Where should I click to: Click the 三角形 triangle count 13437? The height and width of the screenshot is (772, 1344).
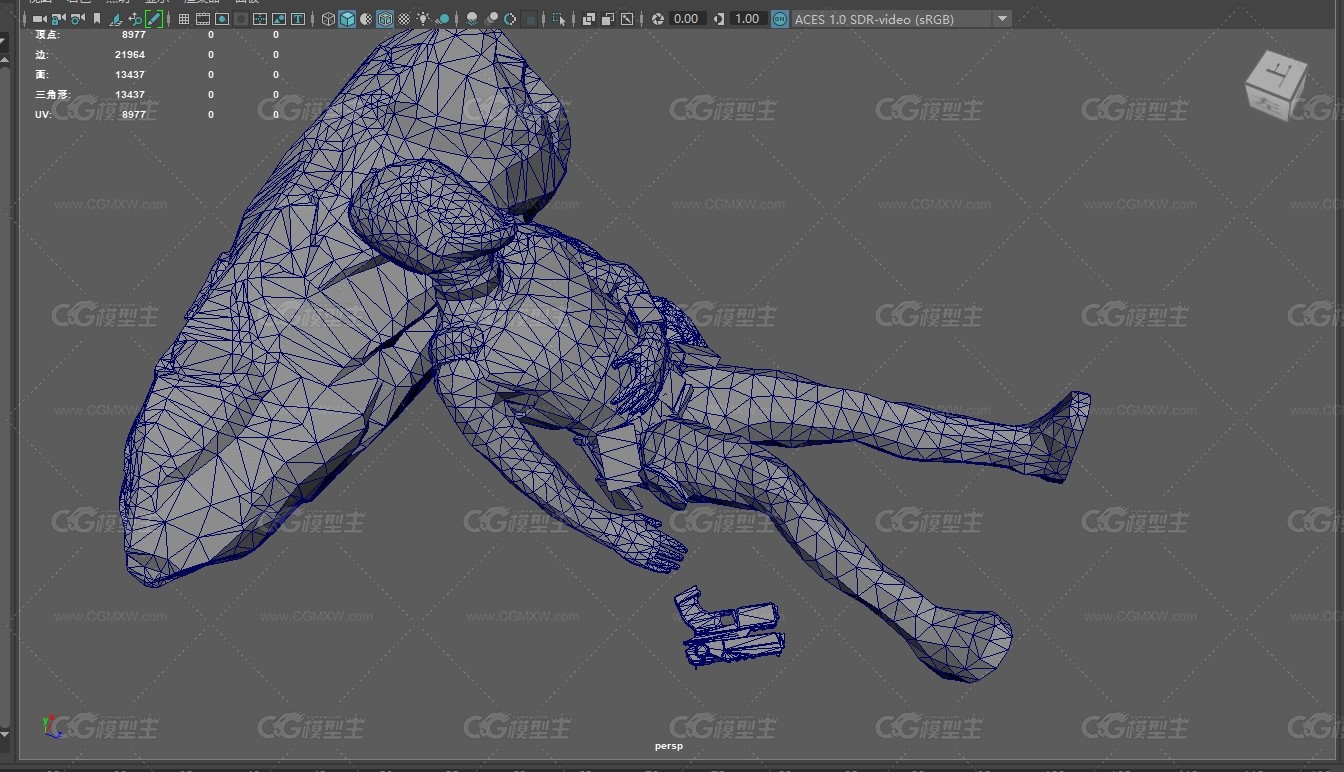coord(130,95)
